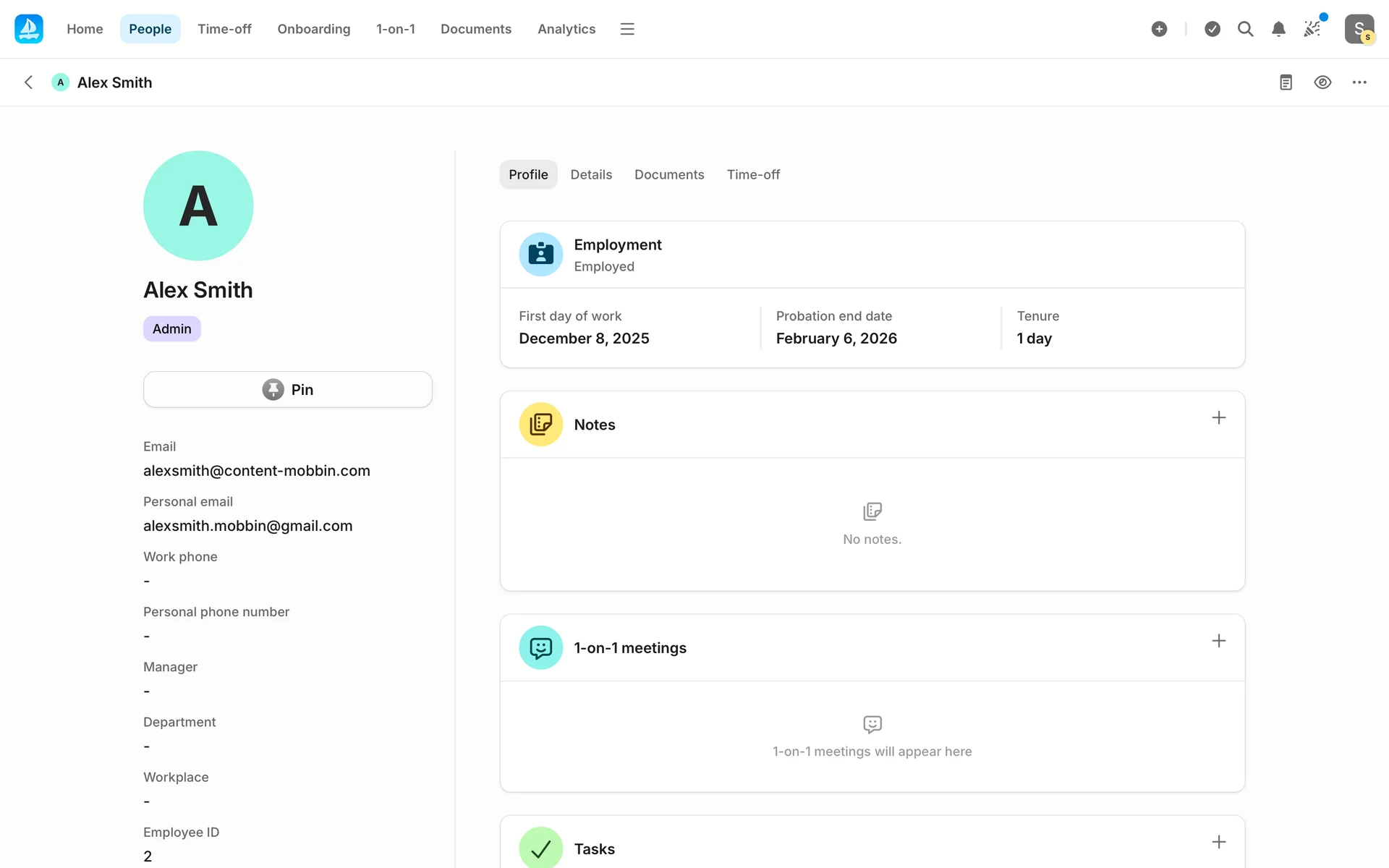1389x868 pixels.
Task: Pin Alex Smith's profile
Action: tap(288, 390)
